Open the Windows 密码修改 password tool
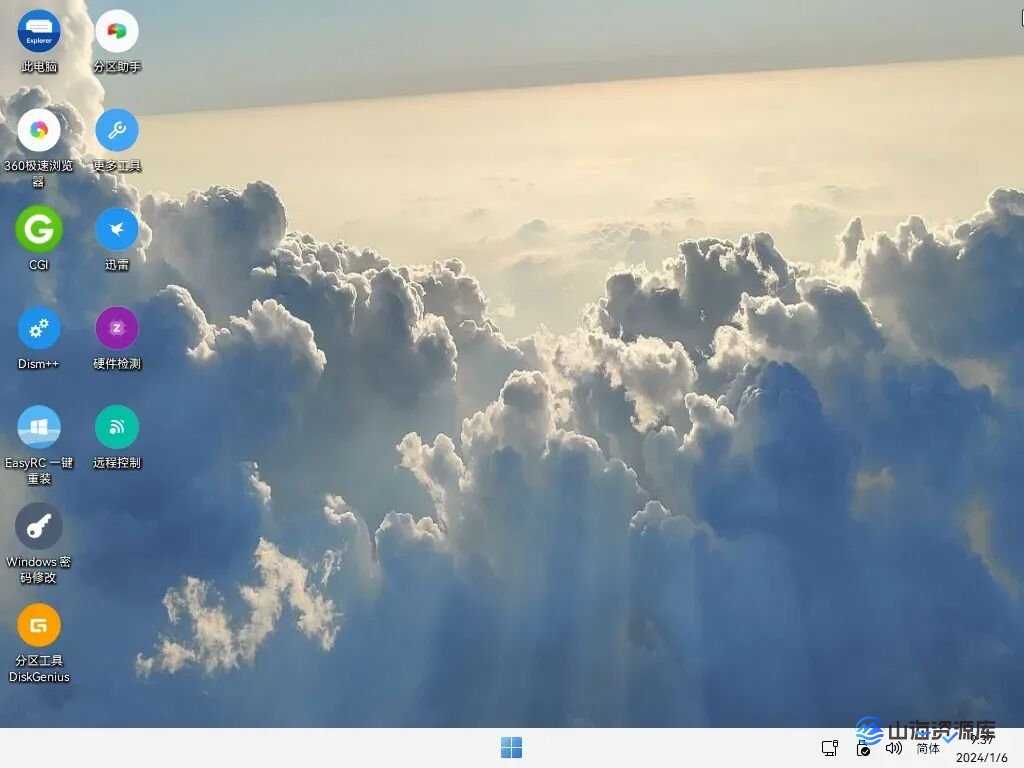This screenshot has height=768, width=1024. pos(38,528)
